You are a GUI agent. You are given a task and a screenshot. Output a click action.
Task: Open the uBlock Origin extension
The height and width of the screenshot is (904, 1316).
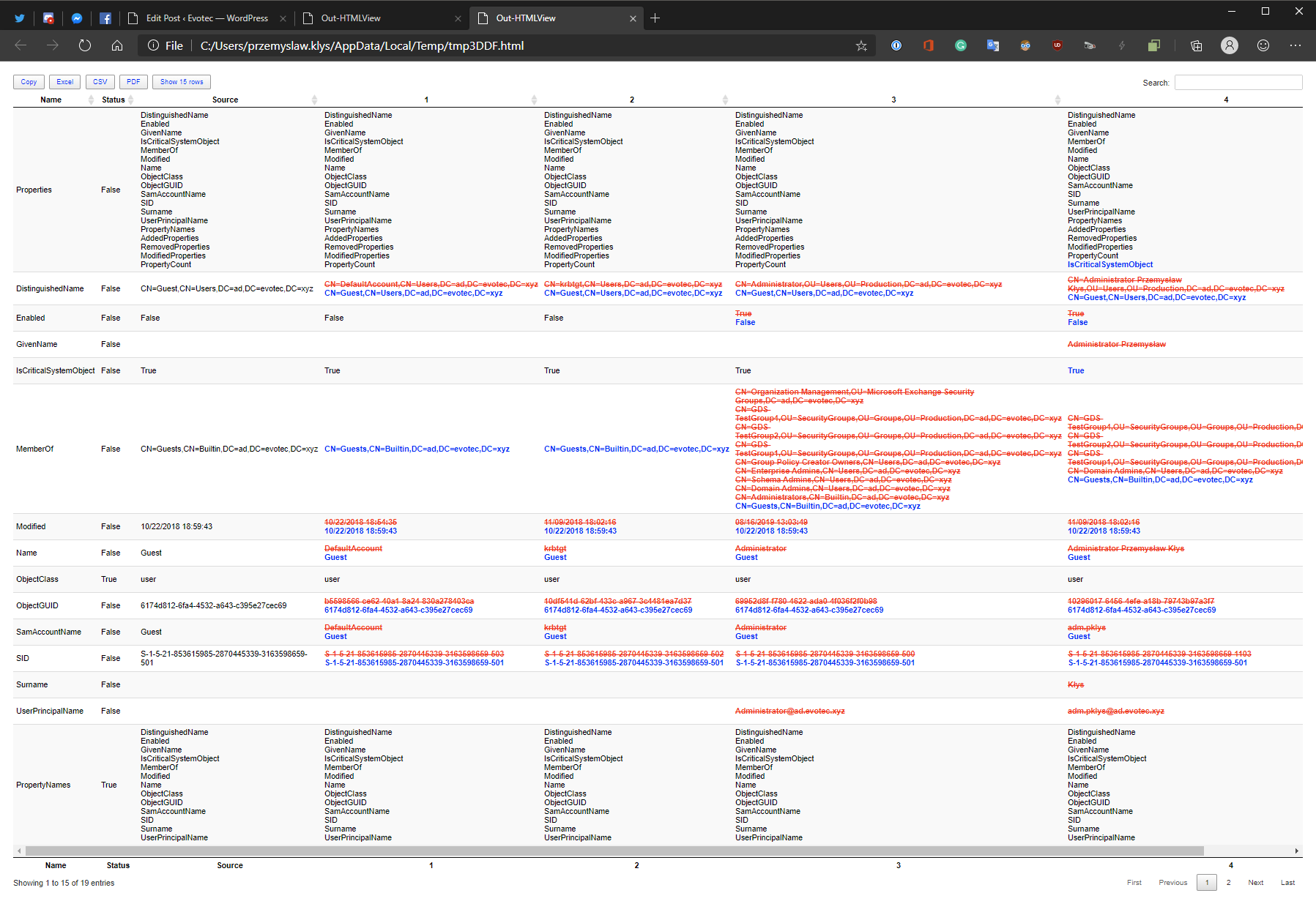coord(1057,45)
